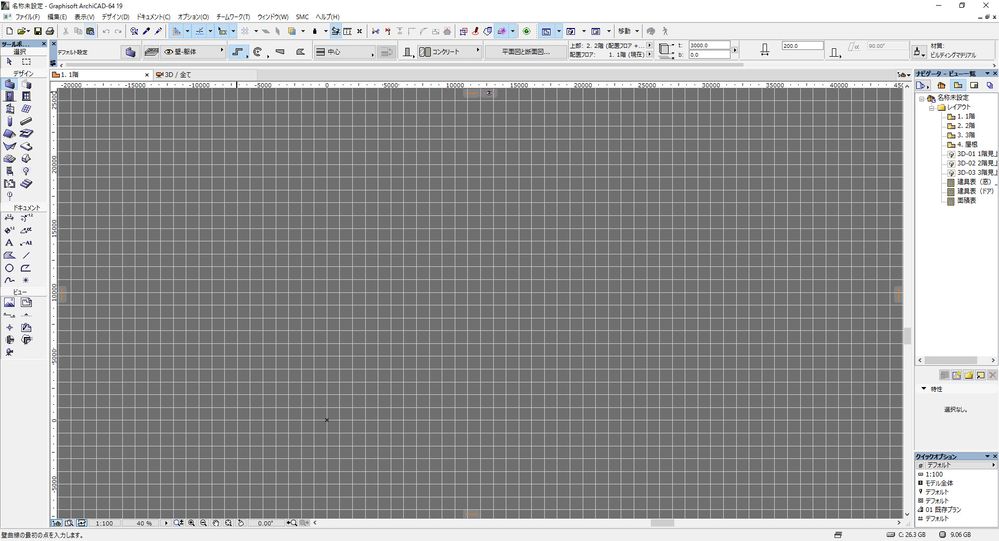The width and height of the screenshot is (999, 541).
Task: Select the Wall tool in toolbox
Action: point(10,84)
